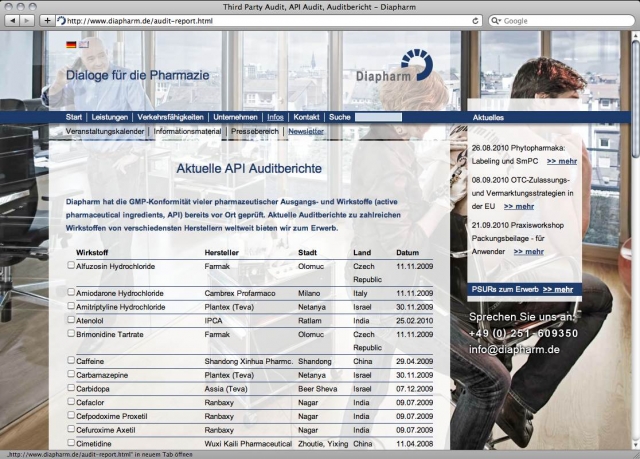
Task: Open the Google search magnifier dropdown
Action: click(x=495, y=21)
